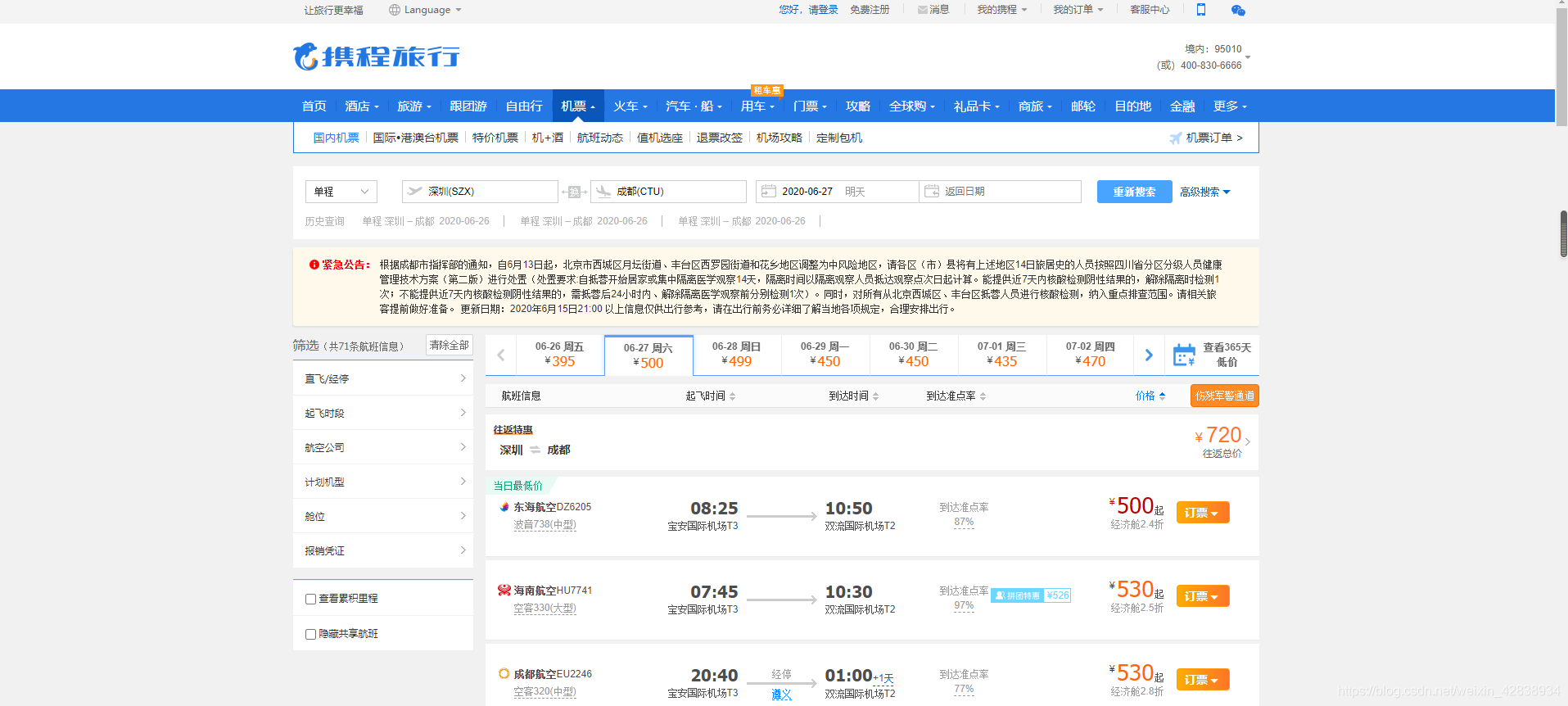Click the airplane icon beside 机票订单
Viewport: 1568px width, 706px height.
pos(1175,138)
